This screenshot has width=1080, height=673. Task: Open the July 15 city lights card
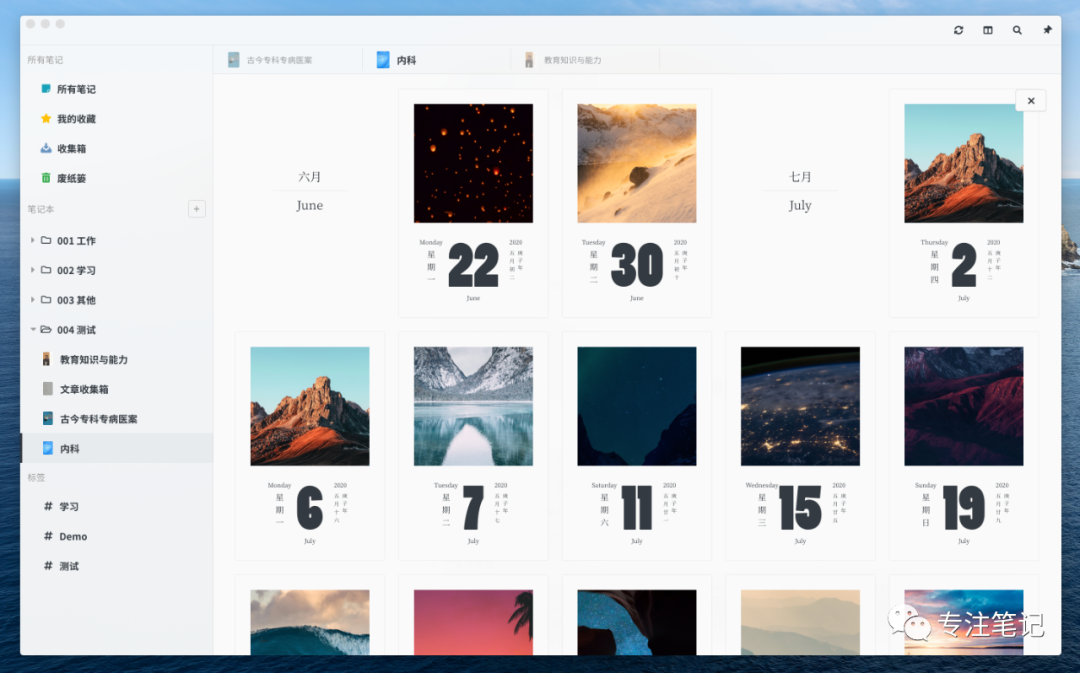[800, 446]
